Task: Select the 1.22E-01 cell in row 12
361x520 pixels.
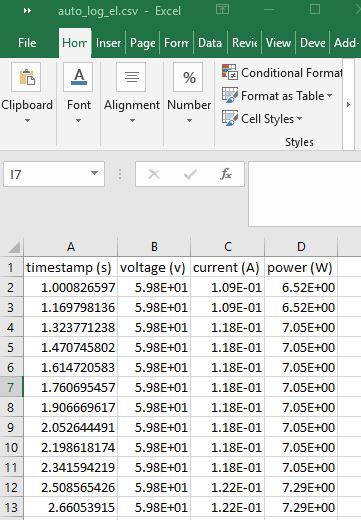Action: (228, 487)
